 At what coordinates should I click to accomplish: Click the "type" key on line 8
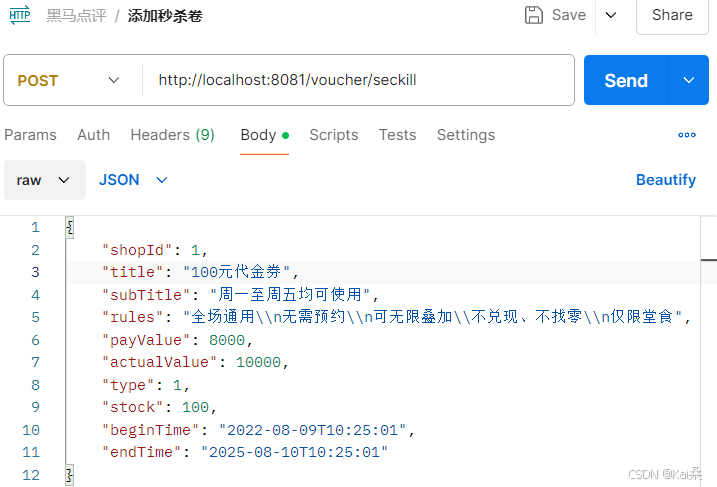[128, 385]
